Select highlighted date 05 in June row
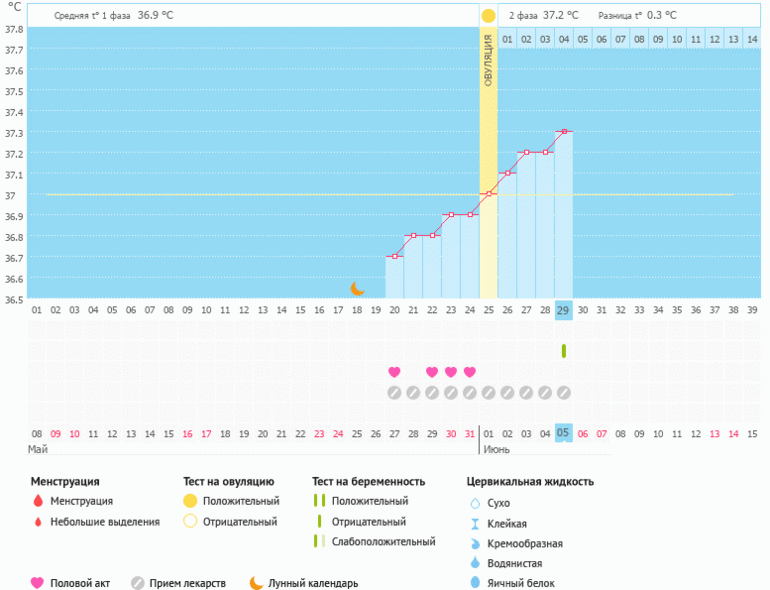The width and height of the screenshot is (770, 590). coord(564,433)
